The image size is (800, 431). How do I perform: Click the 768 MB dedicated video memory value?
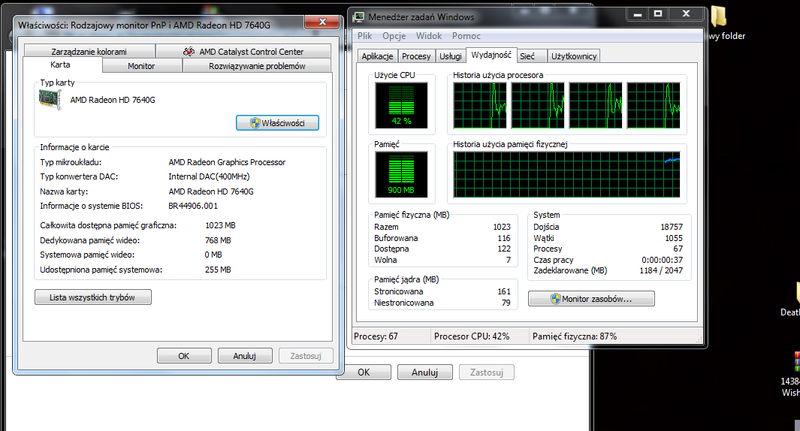tap(218, 240)
